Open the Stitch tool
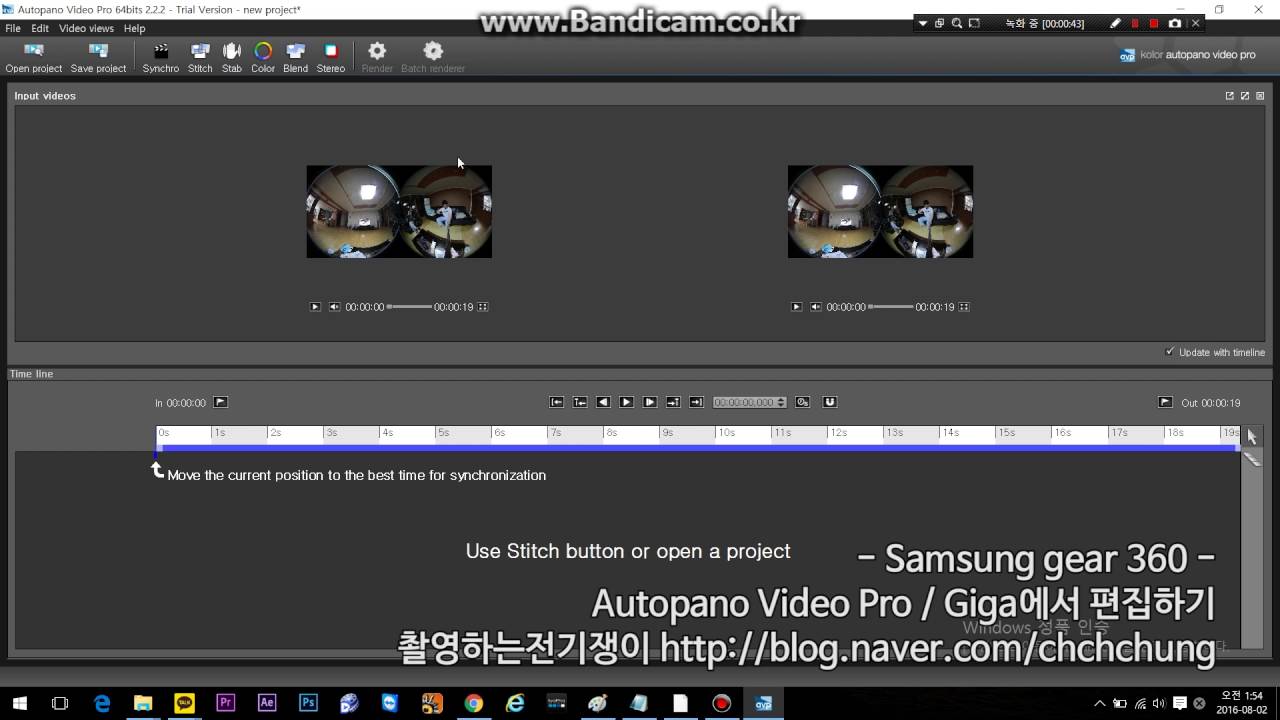This screenshot has height=720, width=1280. (x=200, y=57)
